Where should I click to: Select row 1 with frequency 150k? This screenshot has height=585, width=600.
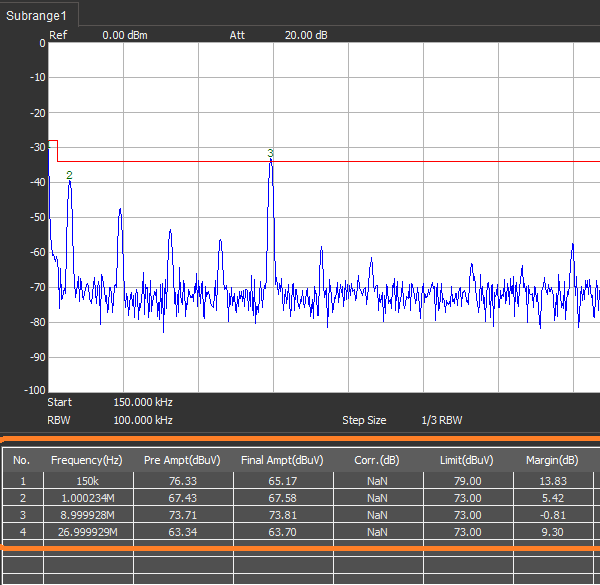(x=88, y=481)
